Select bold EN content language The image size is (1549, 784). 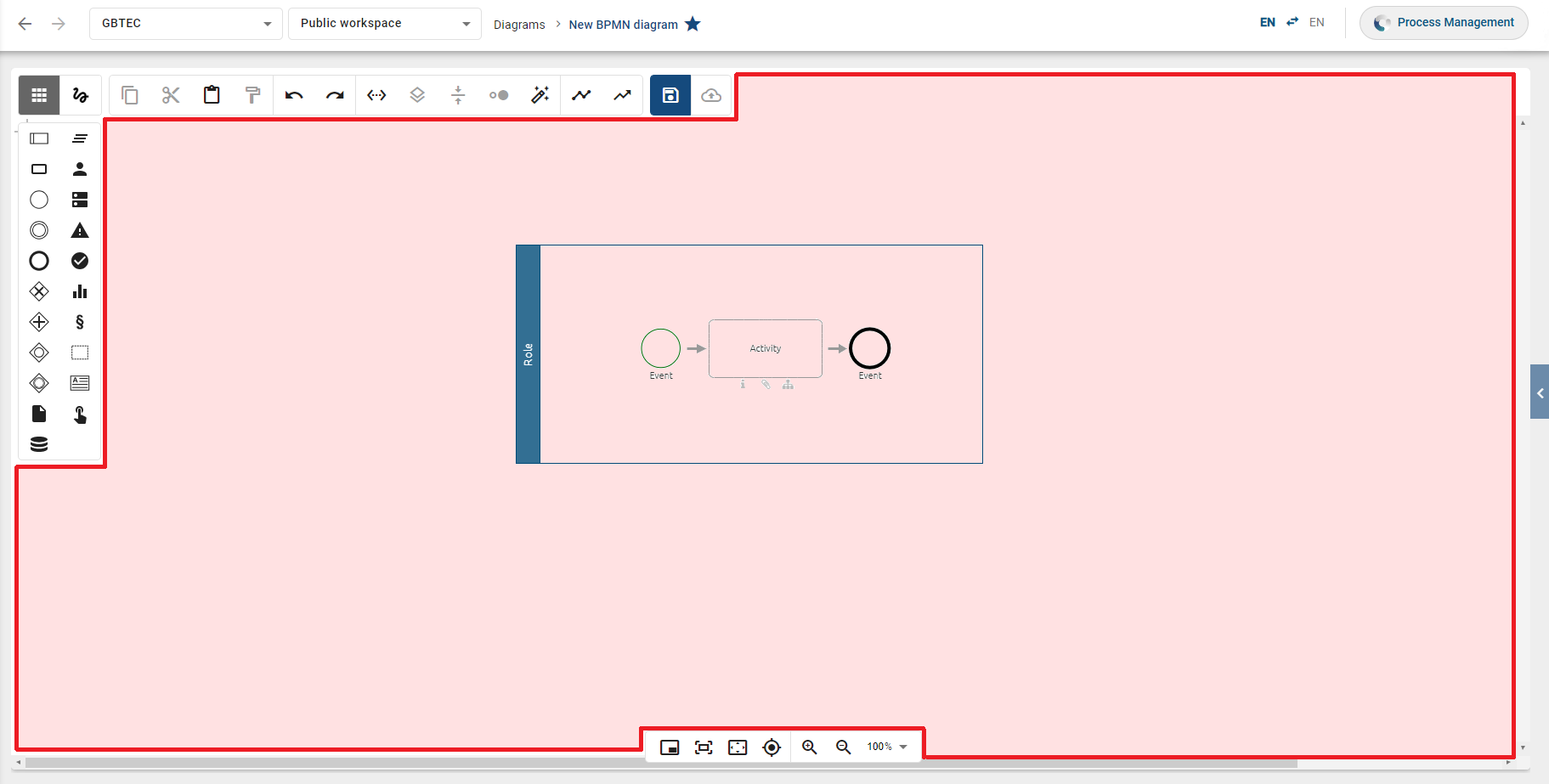point(1268,22)
